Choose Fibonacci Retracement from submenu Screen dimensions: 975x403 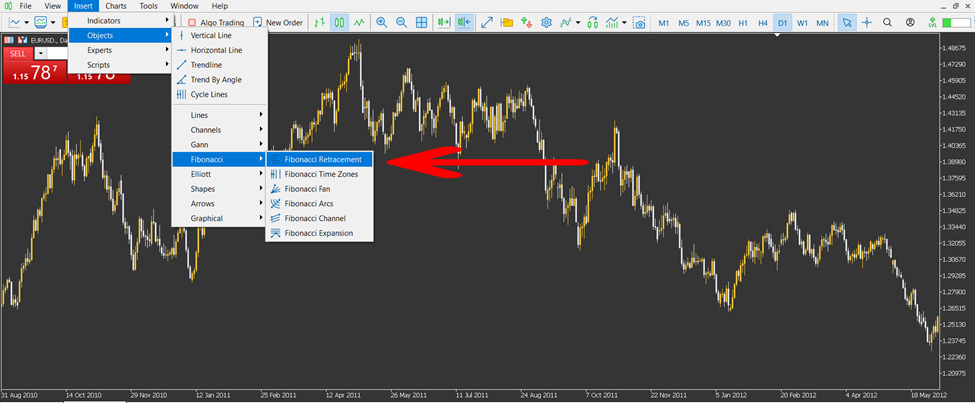click(319, 159)
